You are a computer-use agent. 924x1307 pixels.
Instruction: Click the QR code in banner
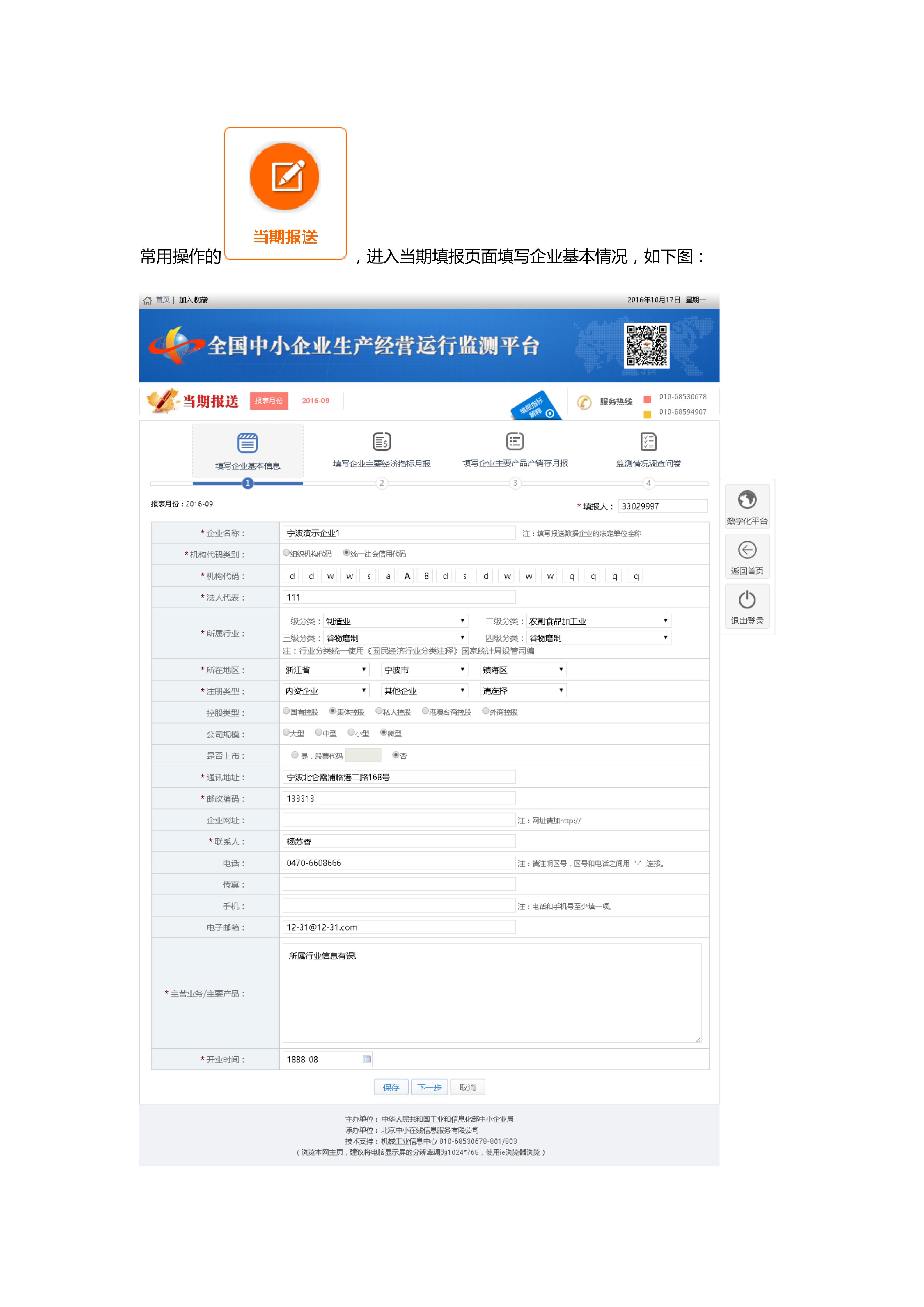point(646,346)
